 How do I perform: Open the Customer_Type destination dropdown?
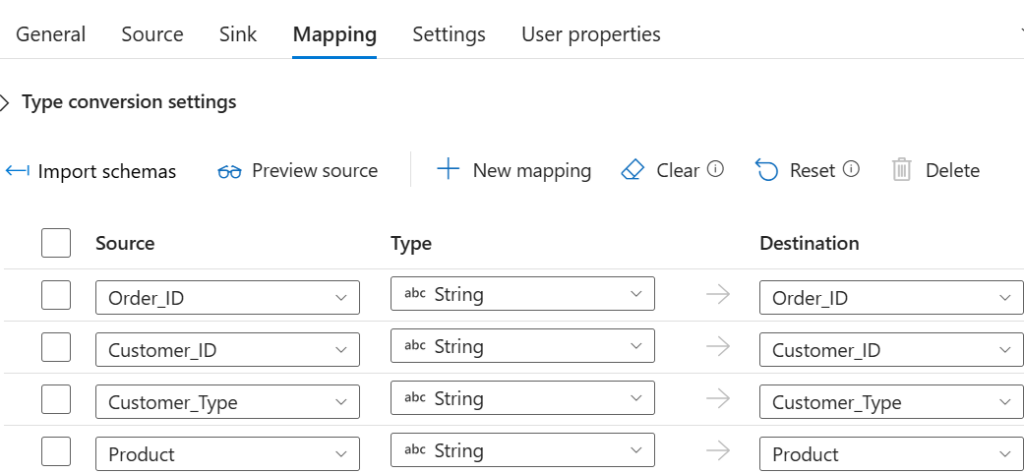coord(890,402)
